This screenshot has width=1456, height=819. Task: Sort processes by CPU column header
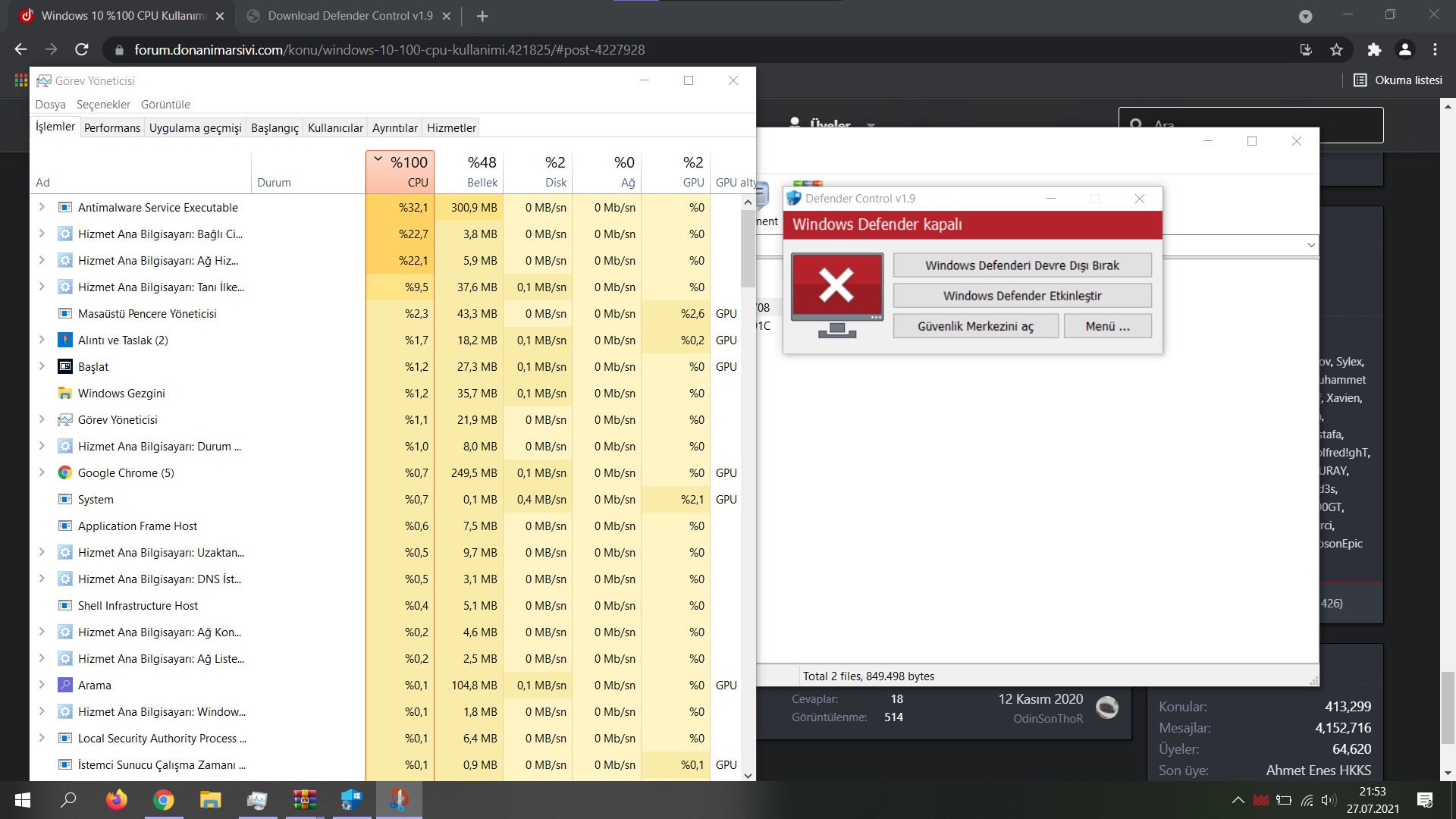400,171
